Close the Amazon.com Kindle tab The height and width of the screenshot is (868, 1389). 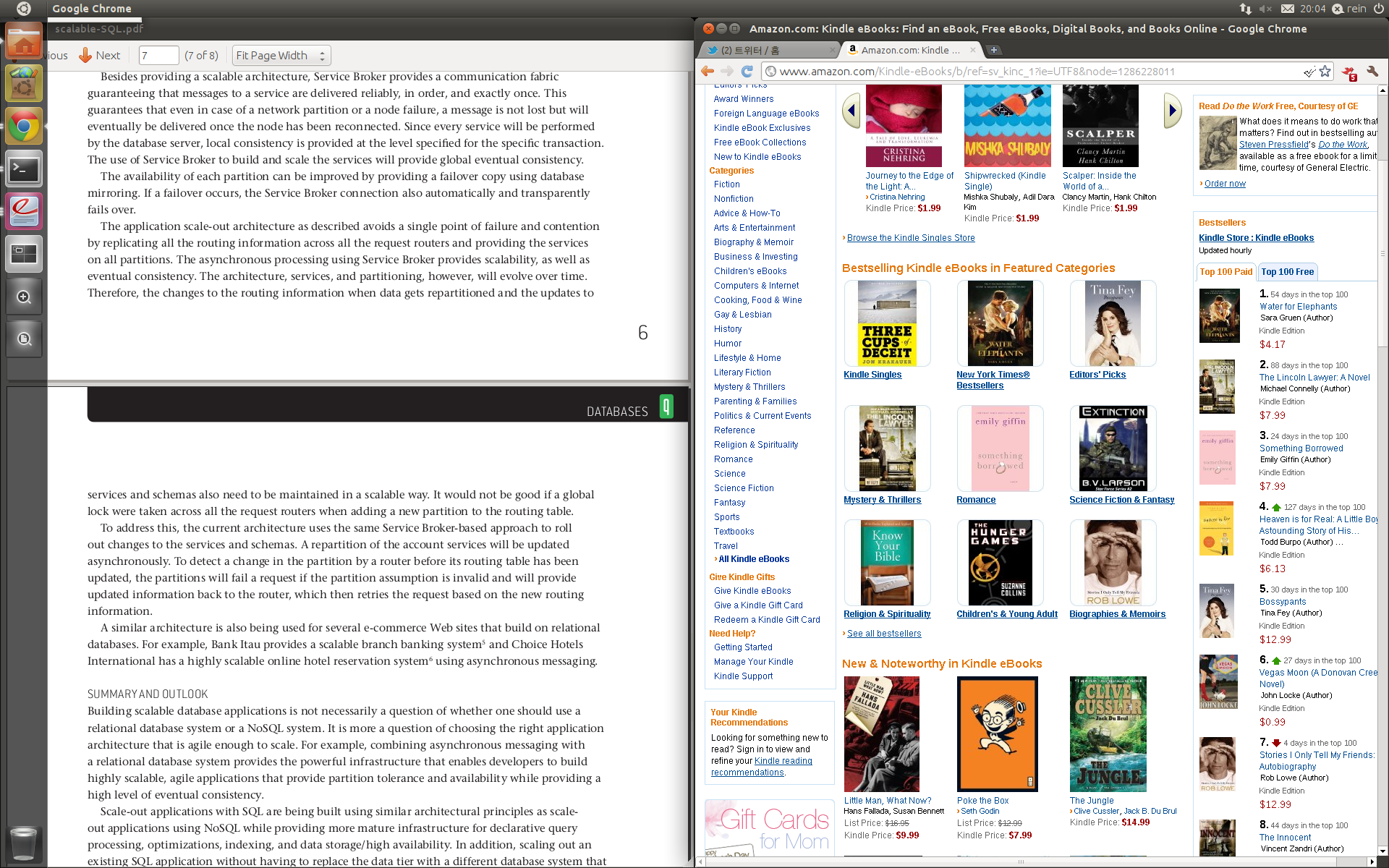pyautogui.click(x=972, y=50)
